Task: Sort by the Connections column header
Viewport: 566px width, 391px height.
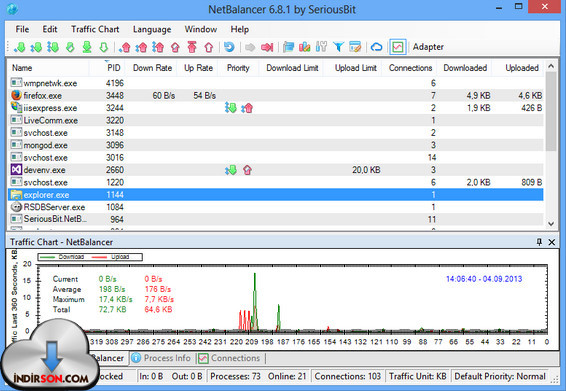Action: click(410, 68)
